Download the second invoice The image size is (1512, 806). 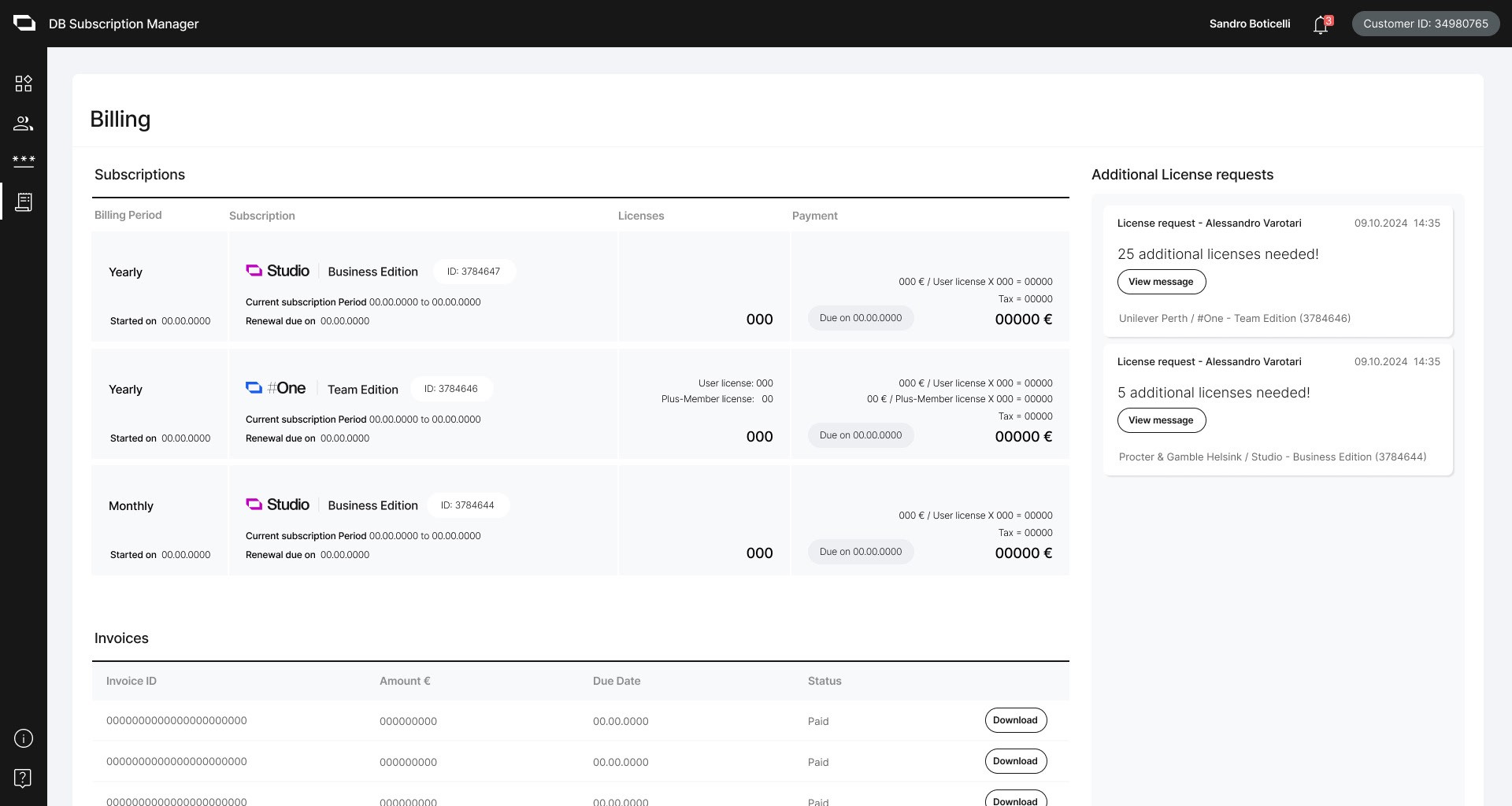click(x=1015, y=761)
